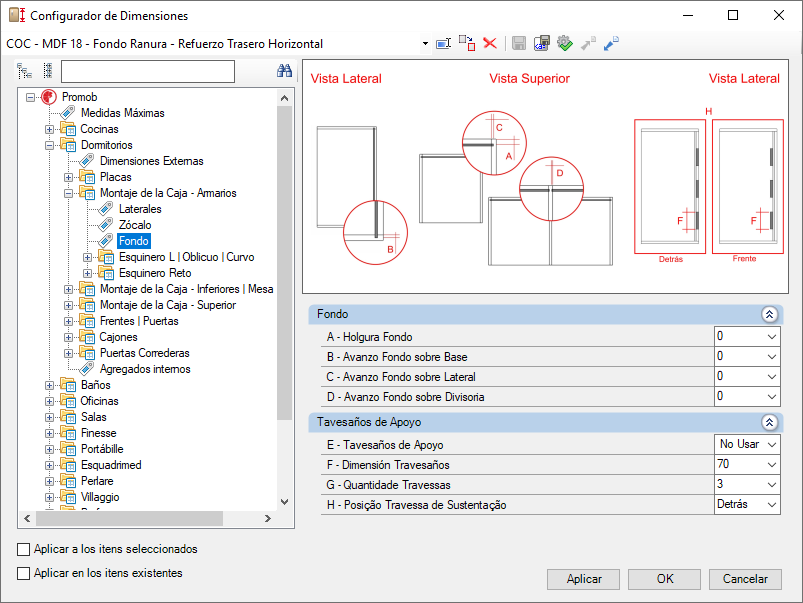Screen dimensions: 803x603
Task: Collapse the Tavesaños de Apoyo section chevron
Action: tap(769, 422)
